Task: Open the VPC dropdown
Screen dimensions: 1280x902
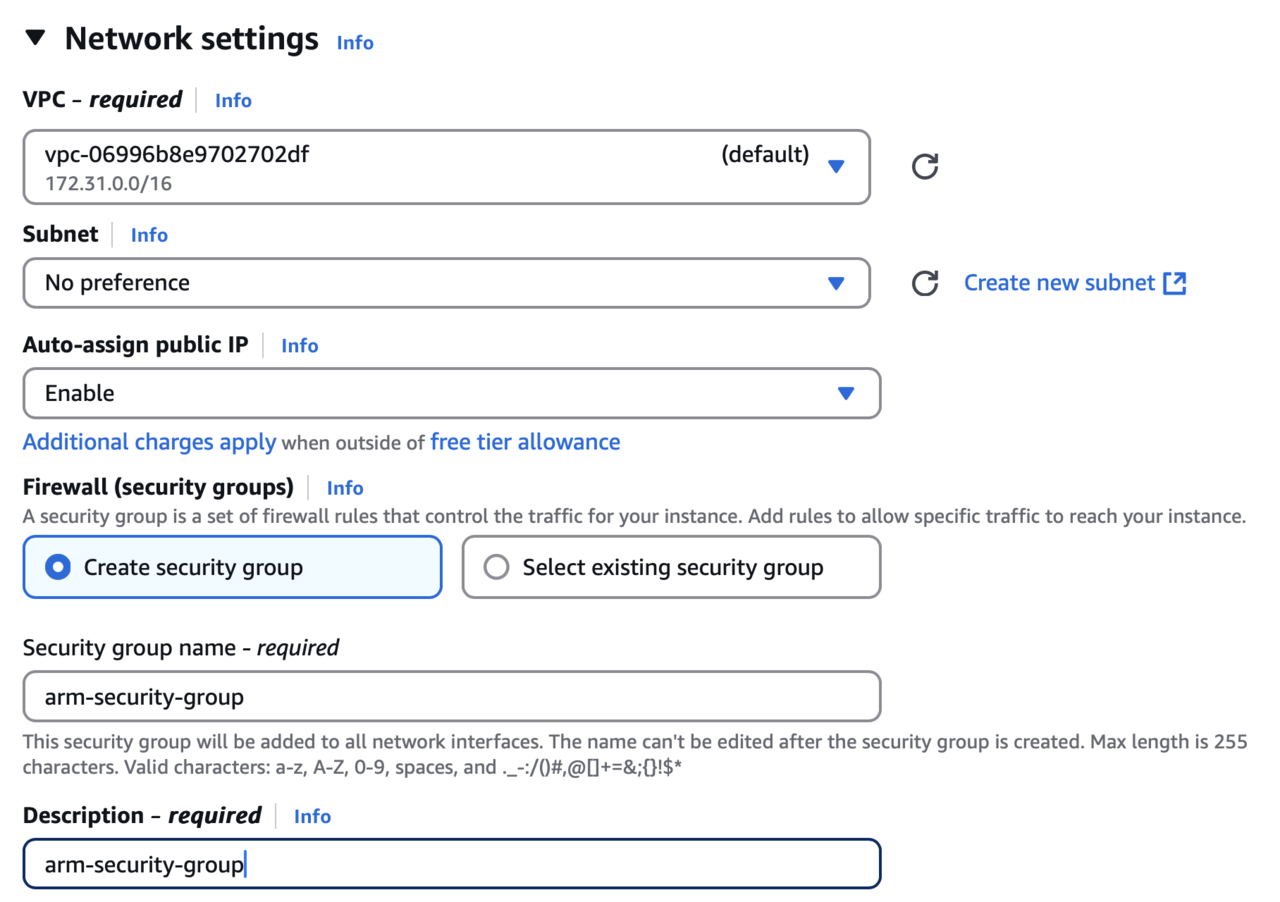Action: pyautogui.click(x=446, y=167)
